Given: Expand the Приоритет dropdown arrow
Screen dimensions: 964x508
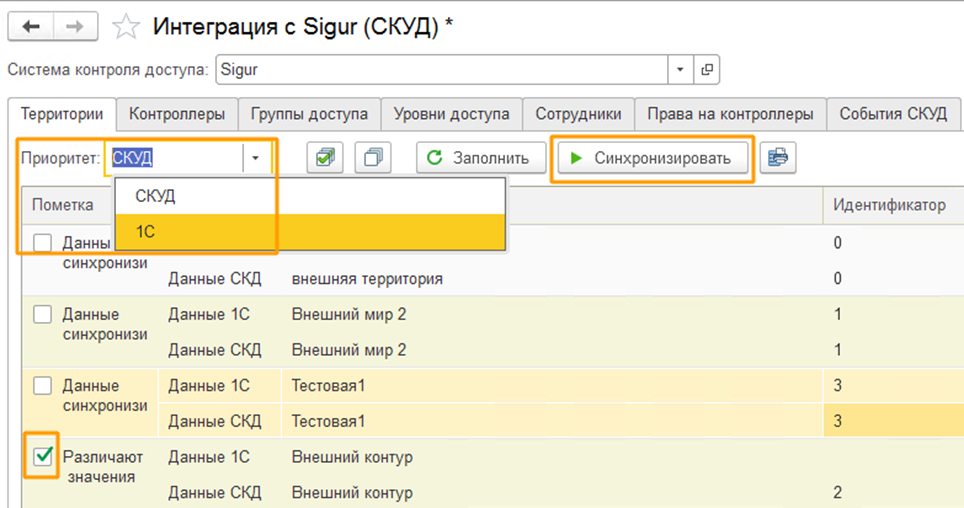Looking at the screenshot, I should tap(256, 158).
